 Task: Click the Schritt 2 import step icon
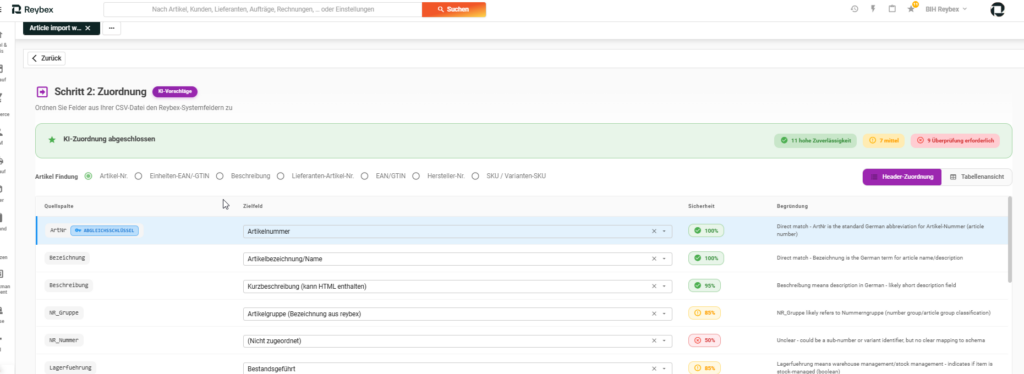[x=42, y=92]
